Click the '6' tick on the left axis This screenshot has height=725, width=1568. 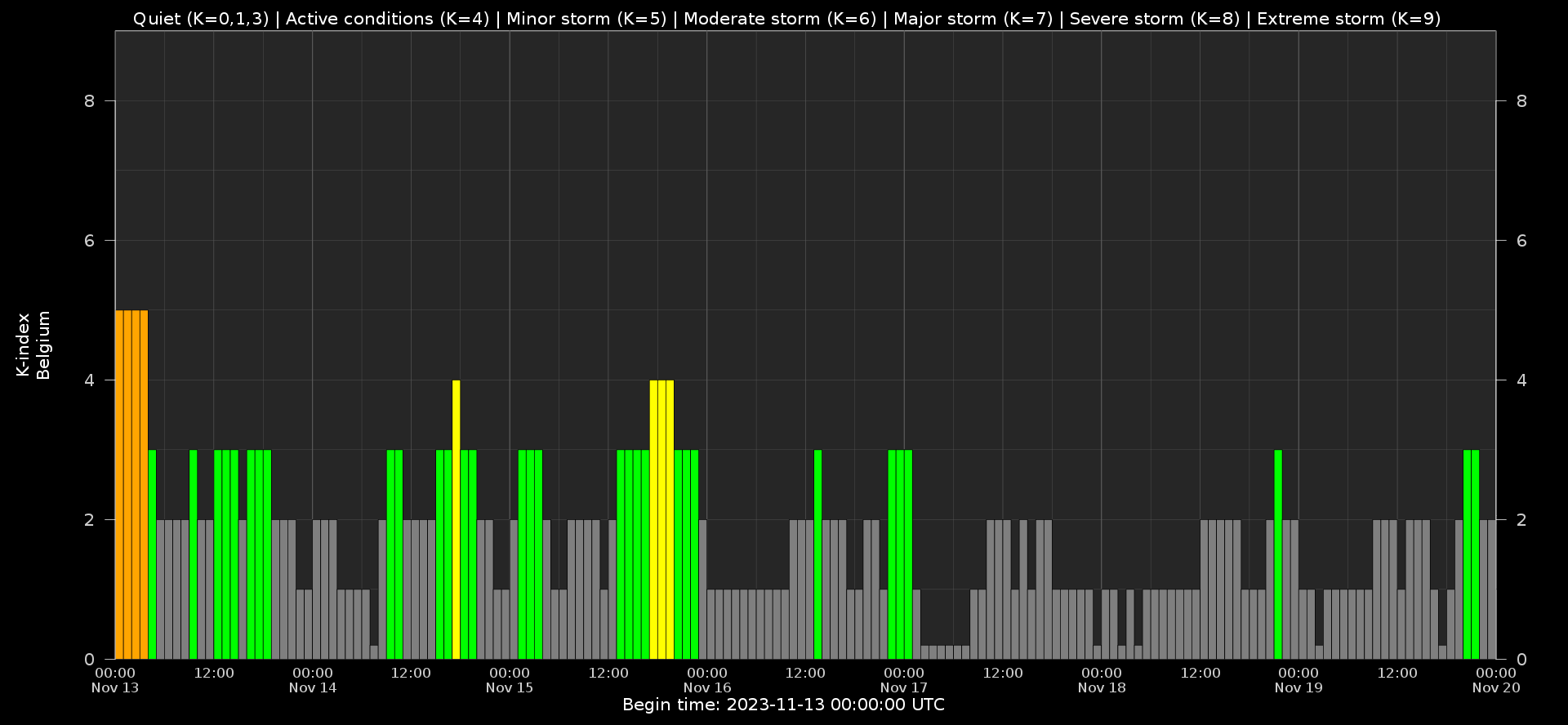[90, 241]
